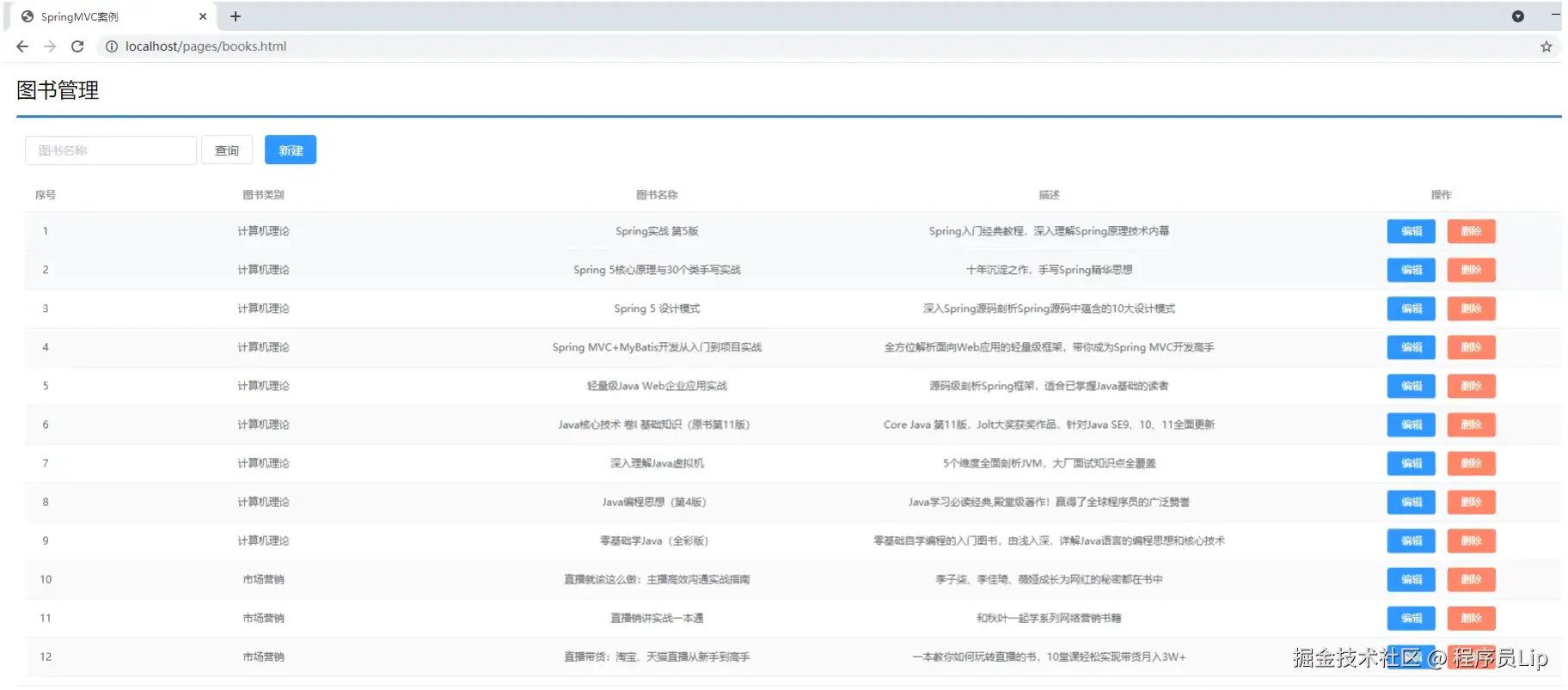Edit the Spring 5核心原理 book row

(1412, 270)
